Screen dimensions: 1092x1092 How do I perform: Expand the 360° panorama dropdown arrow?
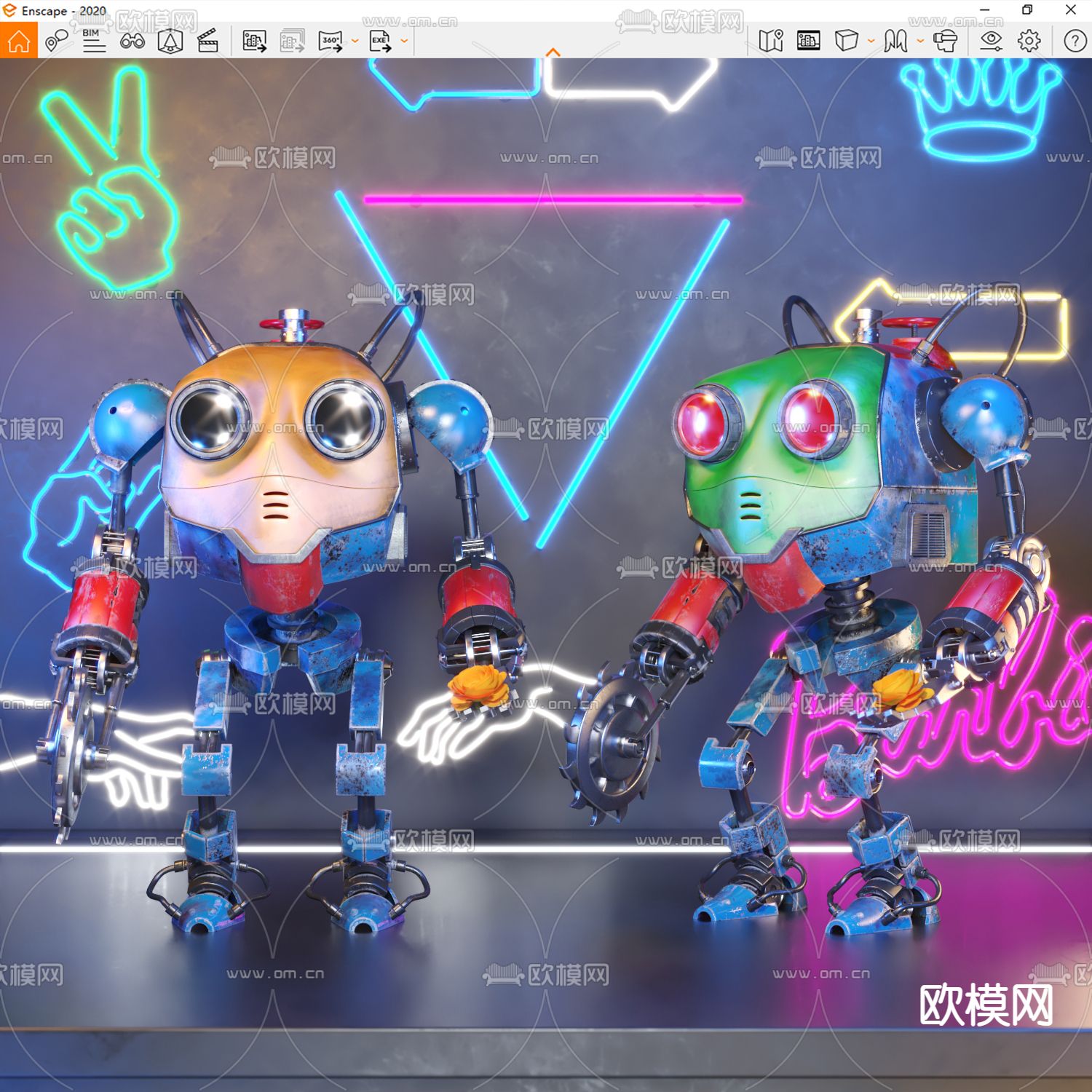[355, 42]
